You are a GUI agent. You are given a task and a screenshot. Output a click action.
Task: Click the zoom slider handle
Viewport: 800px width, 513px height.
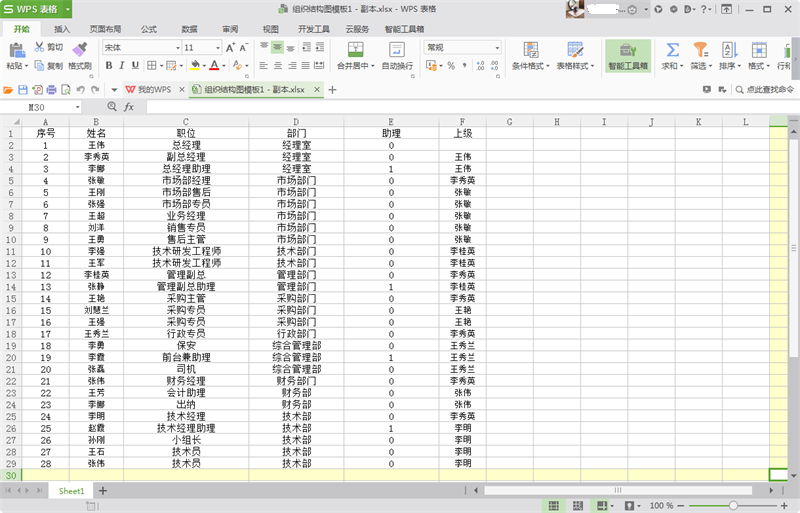pos(733,505)
